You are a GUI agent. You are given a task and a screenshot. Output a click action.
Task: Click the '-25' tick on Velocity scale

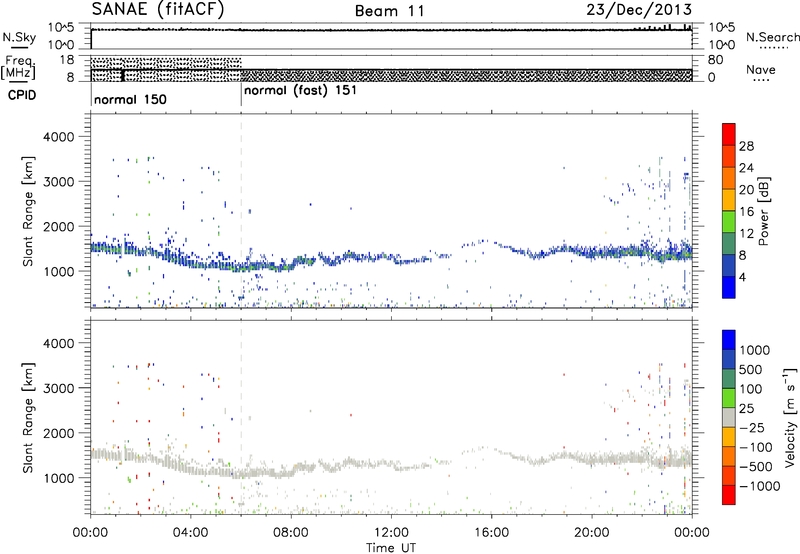coord(751,427)
